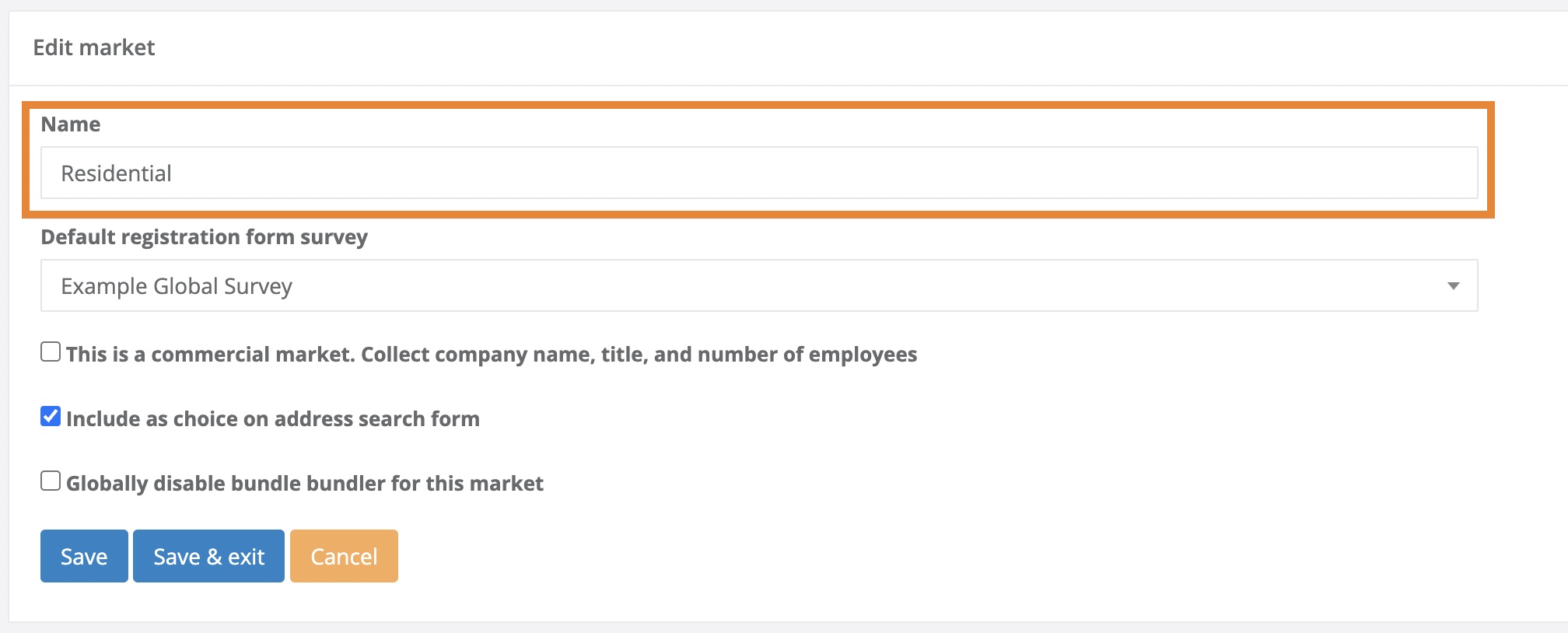
Task: Click the Save & exit button
Action: pyautogui.click(x=208, y=556)
